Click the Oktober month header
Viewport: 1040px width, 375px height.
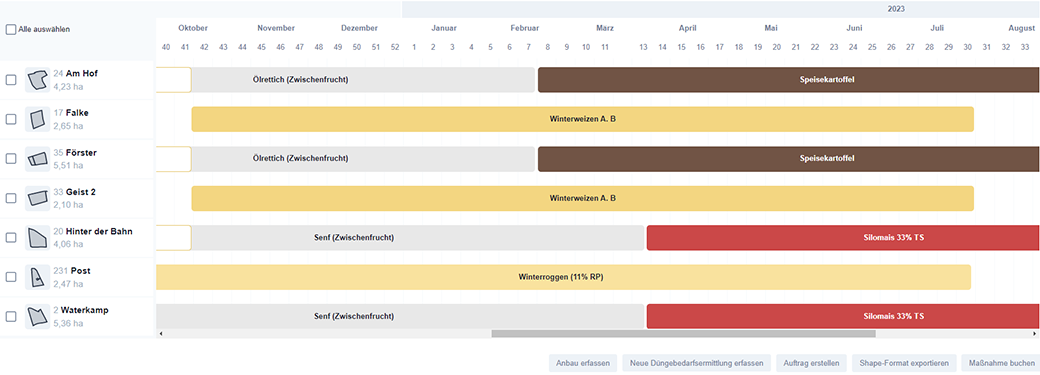pos(193,29)
